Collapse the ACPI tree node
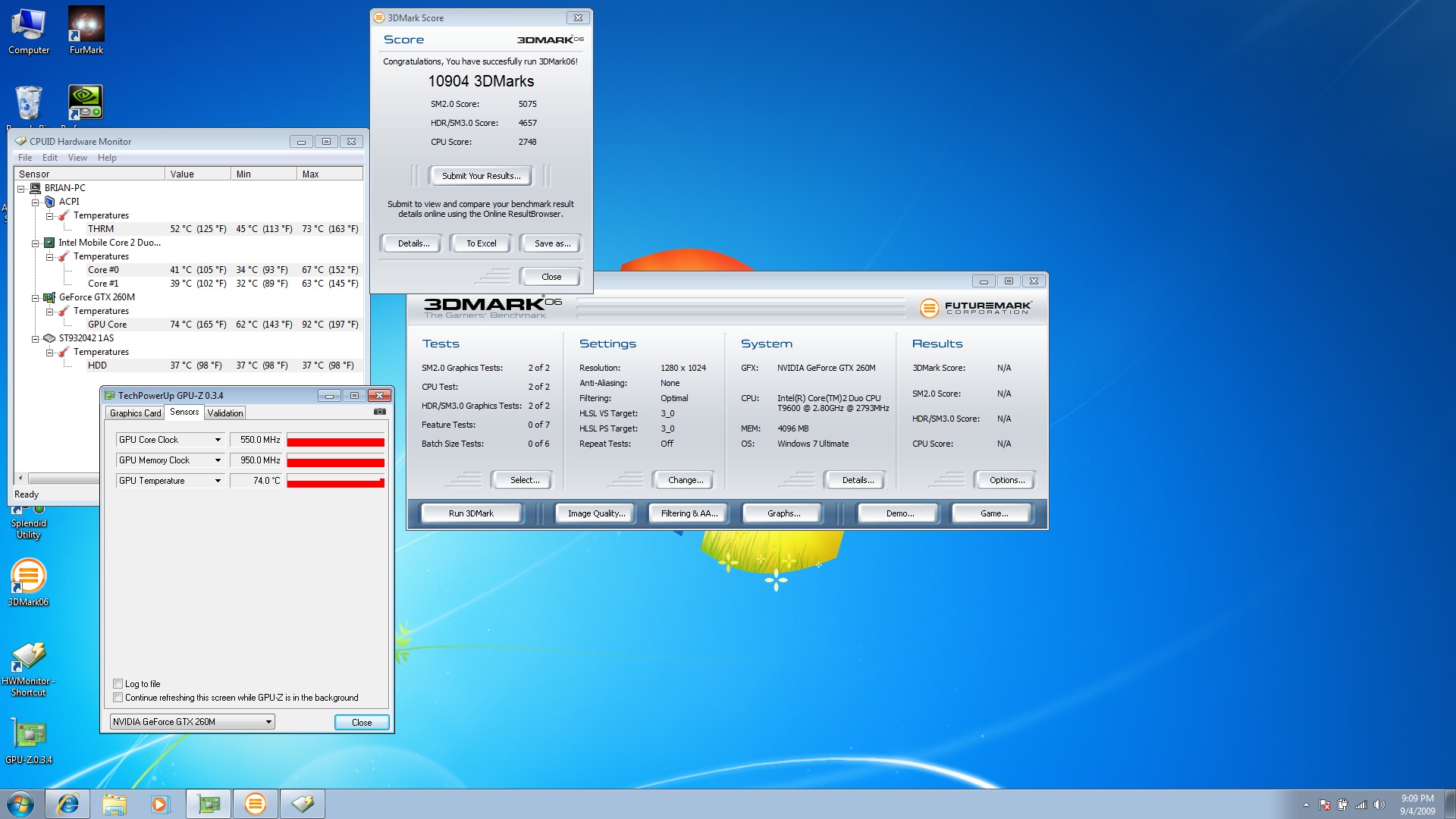Screen dimensions: 1456x819 [35, 202]
